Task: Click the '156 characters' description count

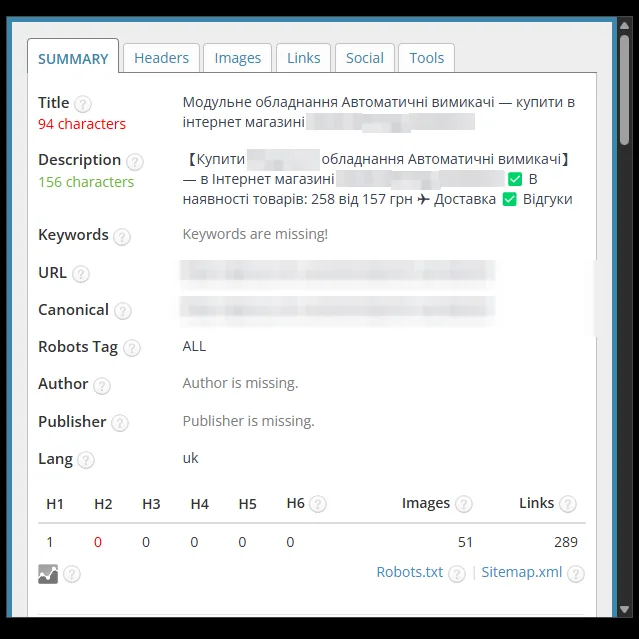Action: [86, 182]
